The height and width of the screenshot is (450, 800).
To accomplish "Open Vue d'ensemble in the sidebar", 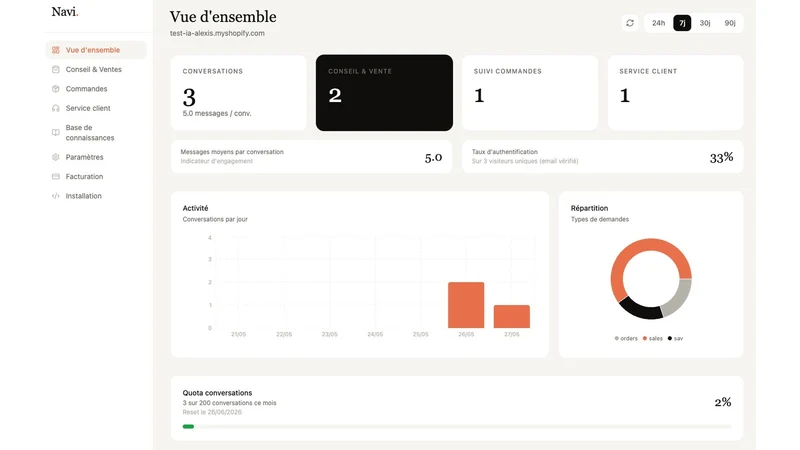I will point(96,50).
